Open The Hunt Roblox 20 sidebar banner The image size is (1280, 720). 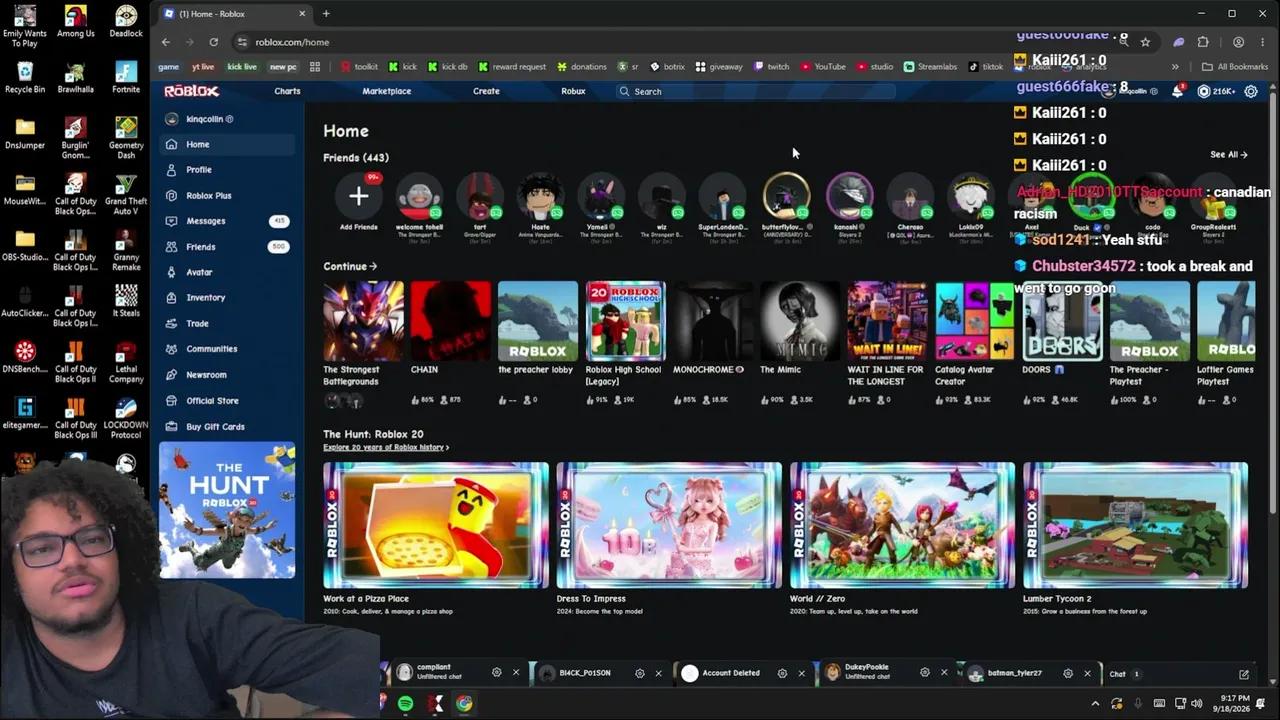(x=227, y=510)
